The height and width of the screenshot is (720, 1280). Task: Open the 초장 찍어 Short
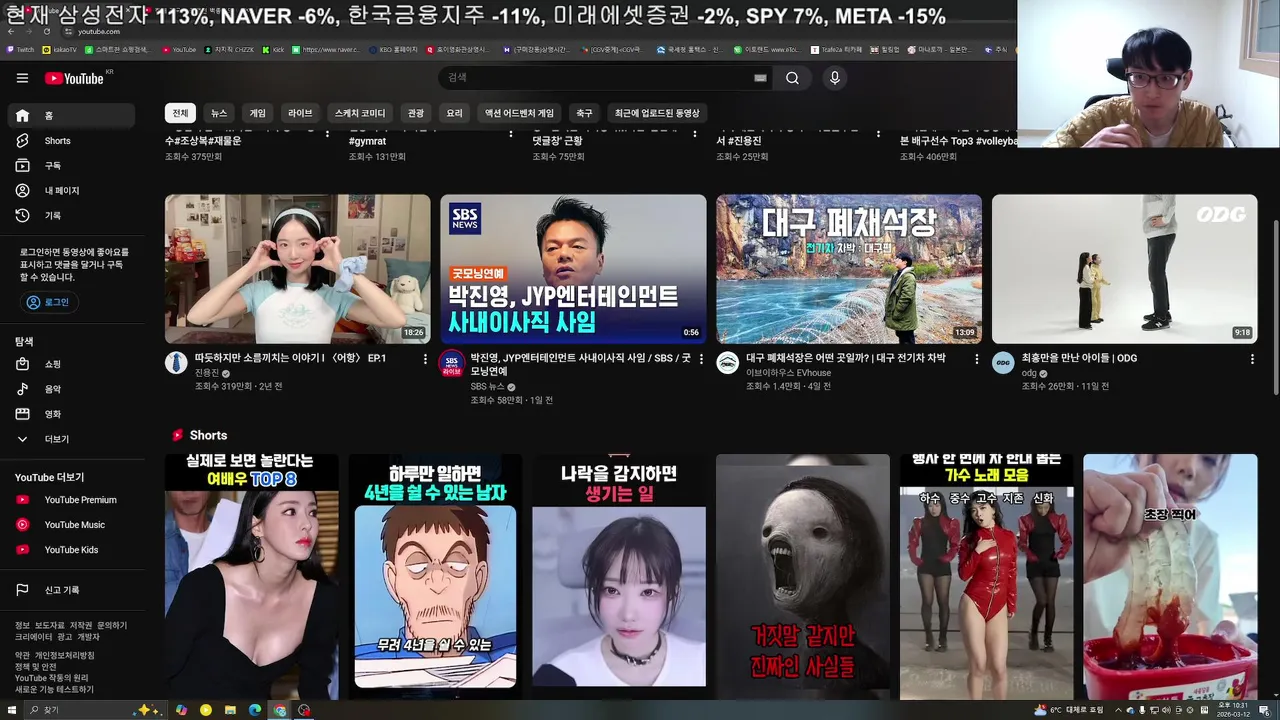1170,577
